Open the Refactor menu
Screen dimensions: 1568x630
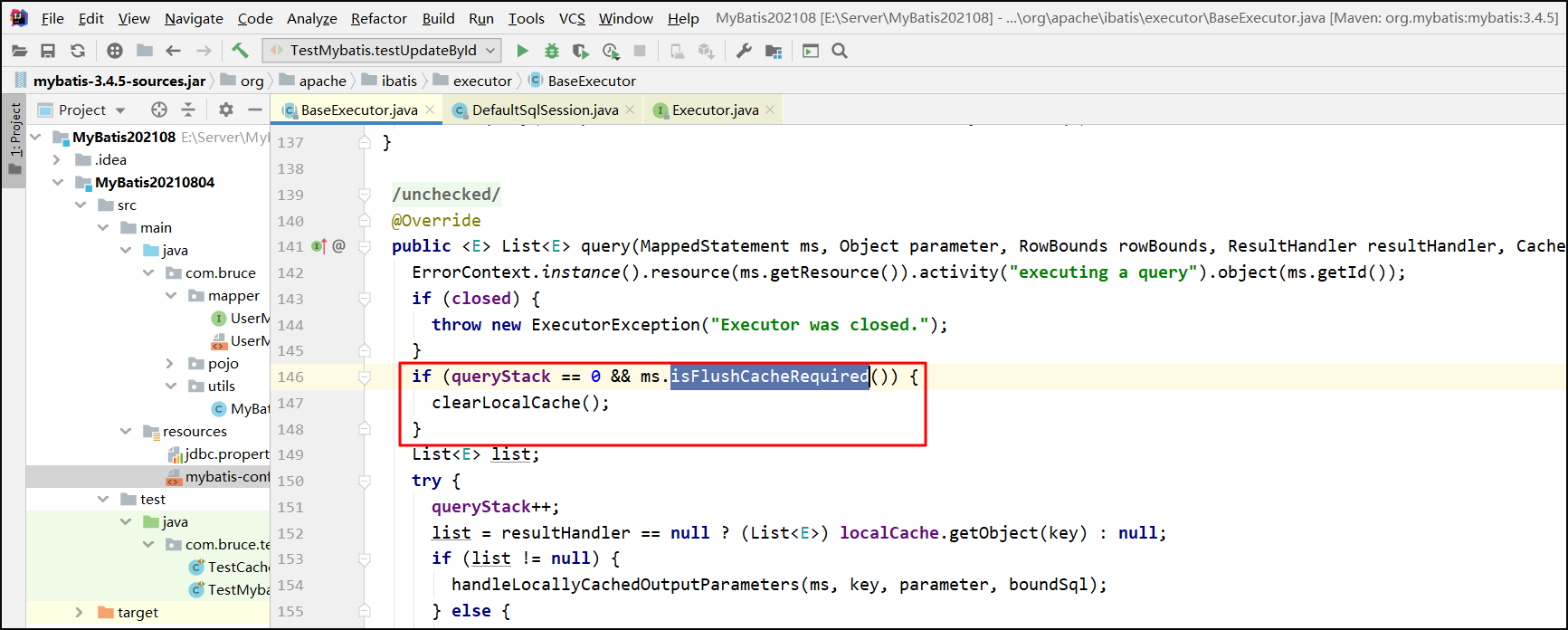pos(379,18)
